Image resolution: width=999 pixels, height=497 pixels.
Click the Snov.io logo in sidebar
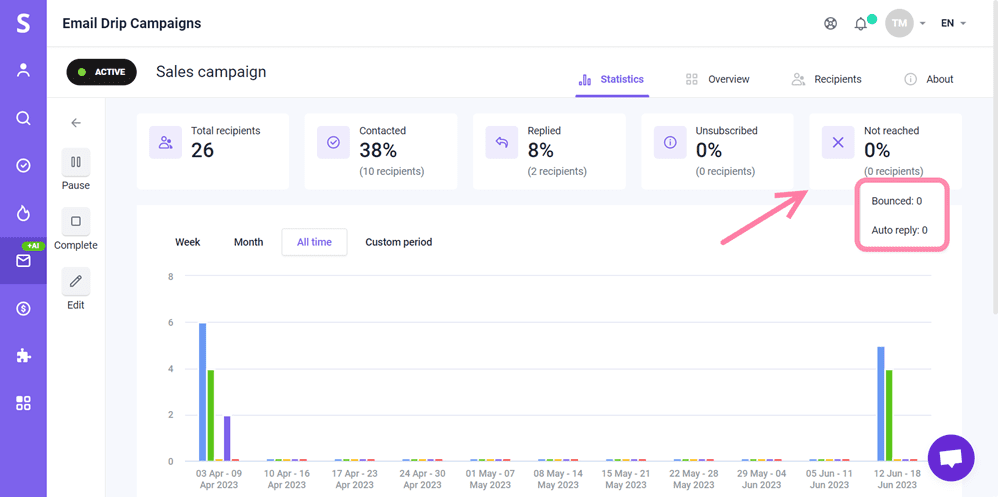tap(23, 22)
